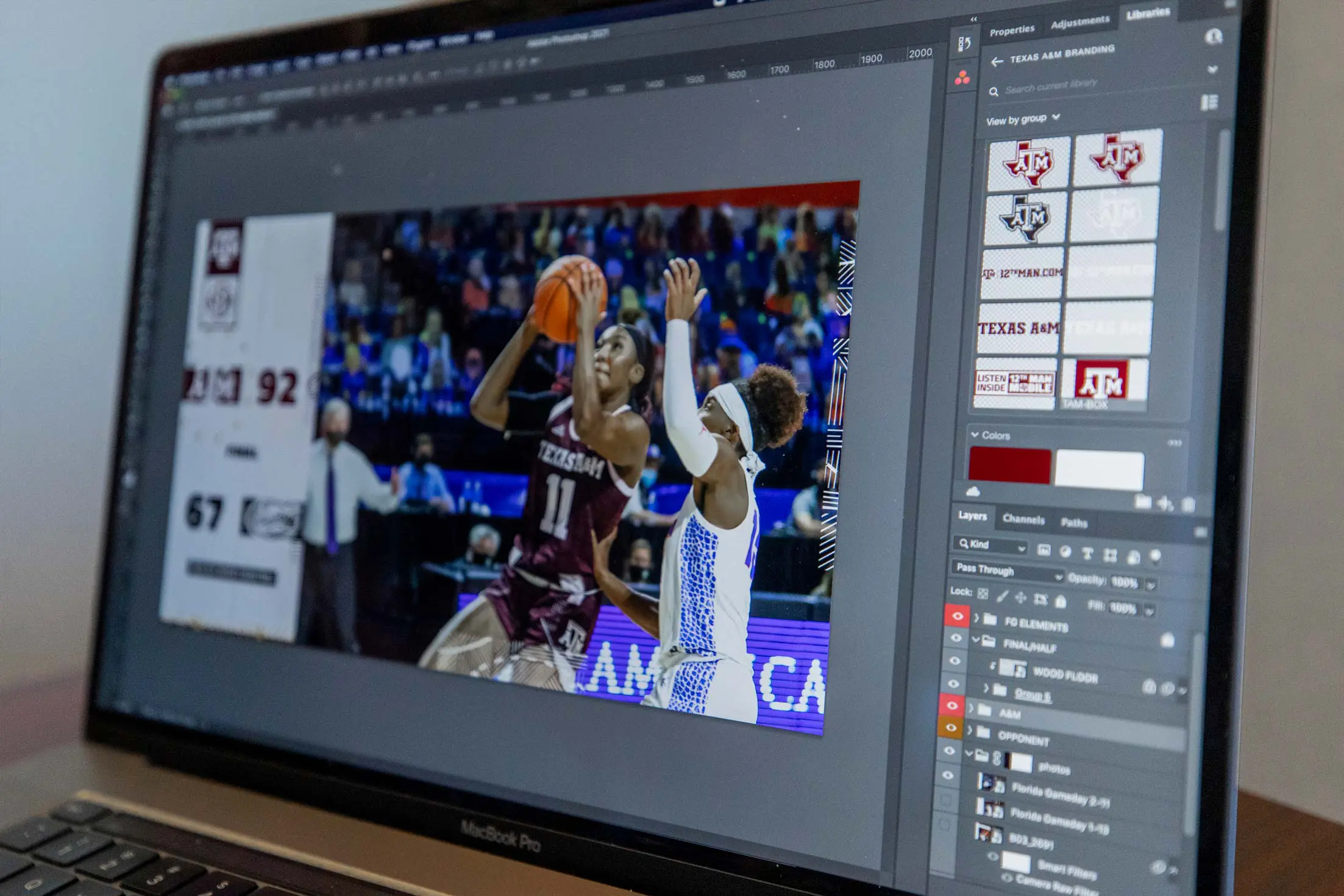
Task: Filter Layers panel for pixel layers
Action: [x=1044, y=550]
